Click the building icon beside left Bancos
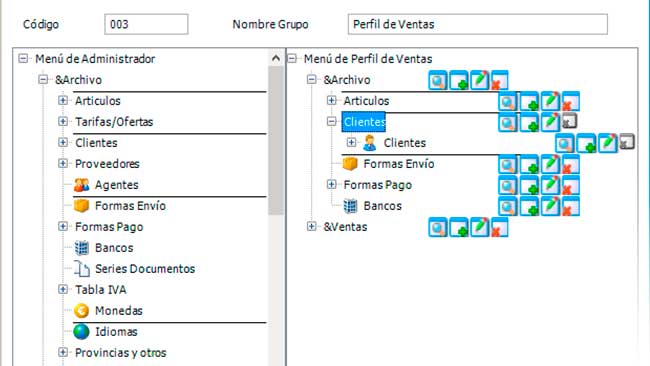The width and height of the screenshot is (650, 366). [x=82, y=248]
